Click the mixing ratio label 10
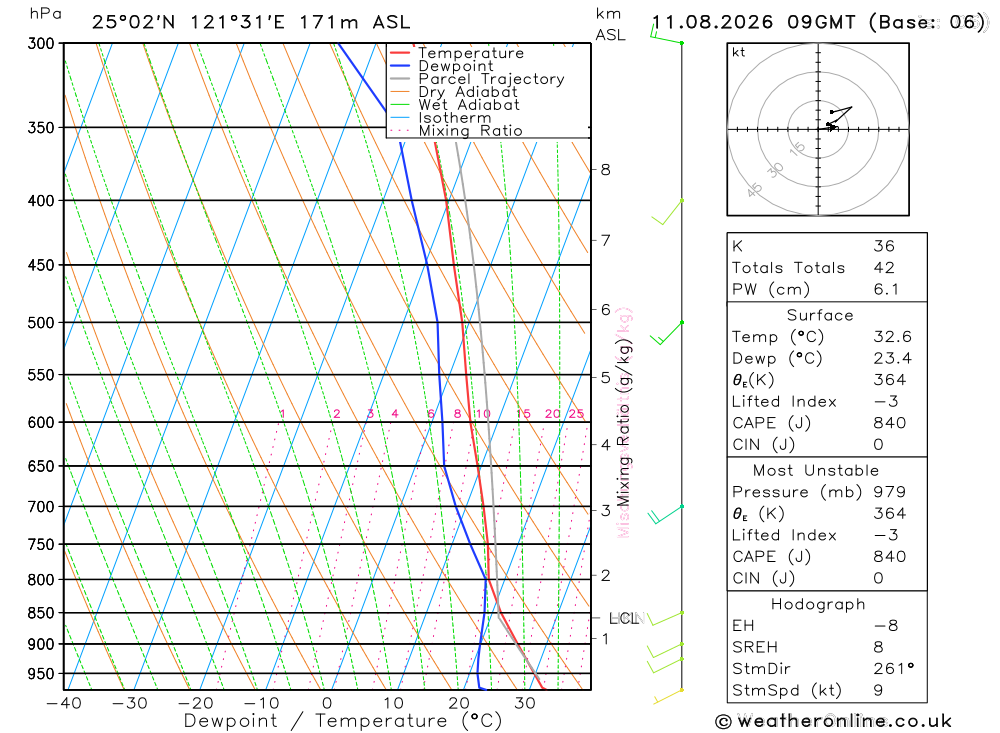This screenshot has height=733, width=1000. [483, 414]
